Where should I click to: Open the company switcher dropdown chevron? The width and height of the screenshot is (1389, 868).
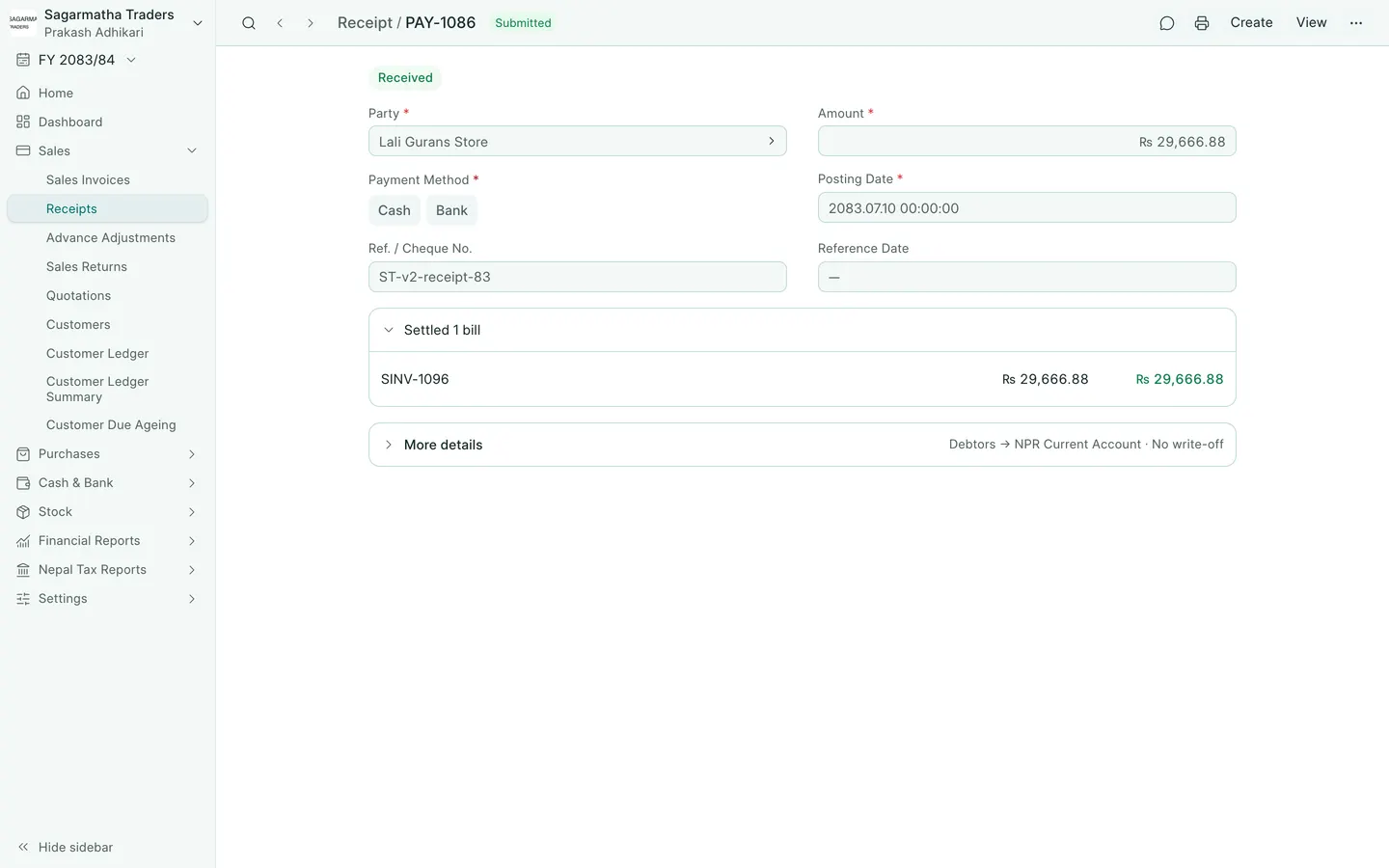(x=198, y=23)
